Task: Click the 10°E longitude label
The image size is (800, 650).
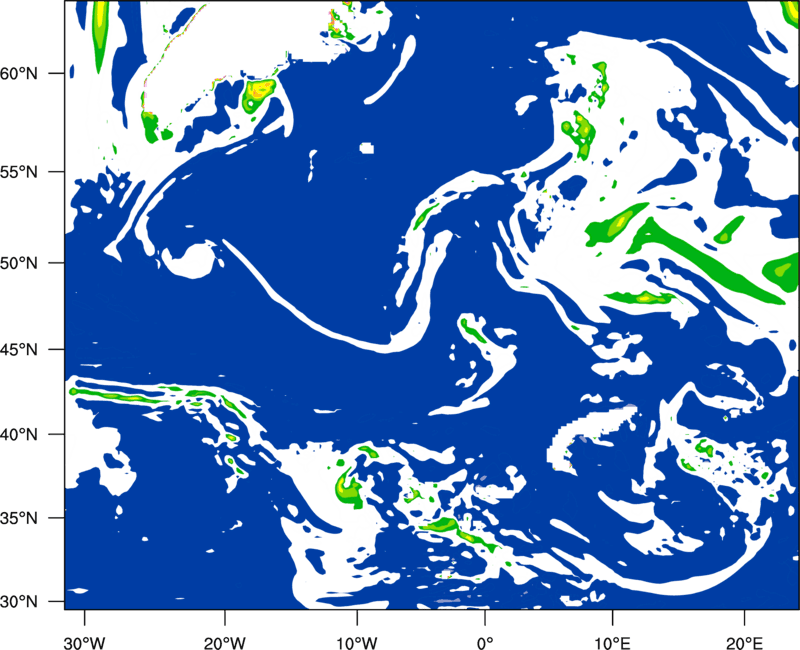Action: 612,643
